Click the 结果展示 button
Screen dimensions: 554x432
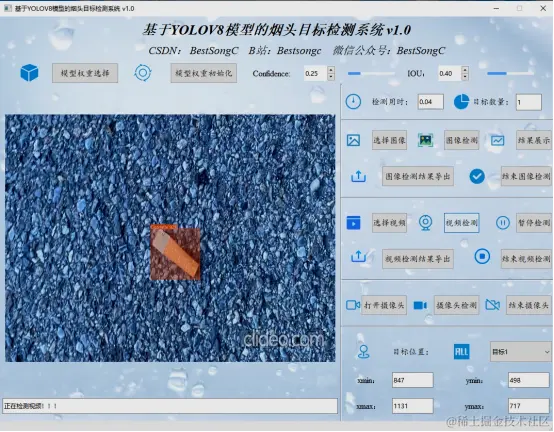534,140
